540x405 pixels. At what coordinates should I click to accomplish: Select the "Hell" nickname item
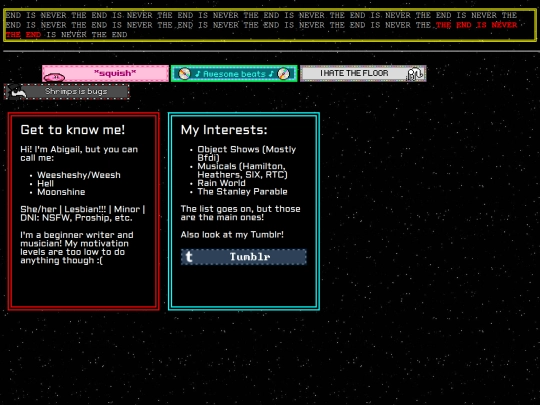(x=45, y=184)
